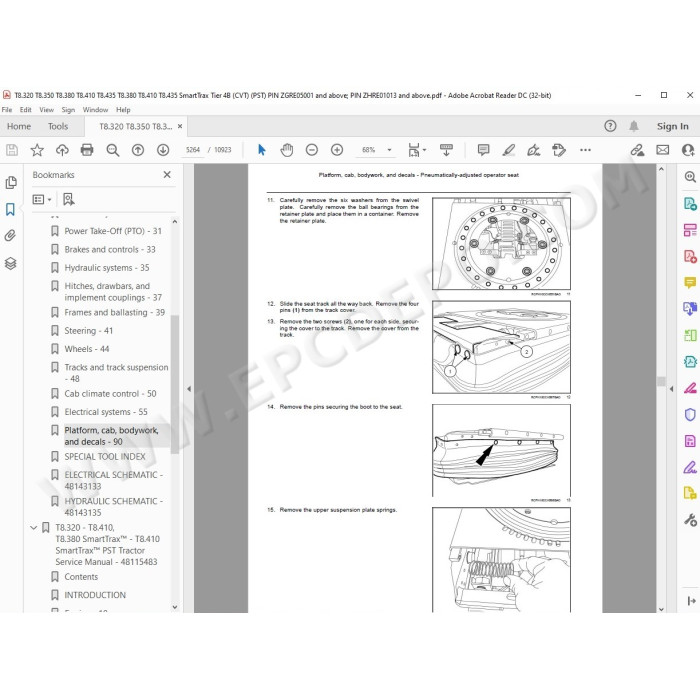700x700 pixels.
Task: Click the Save file toolbar icon
Action: tap(12, 150)
